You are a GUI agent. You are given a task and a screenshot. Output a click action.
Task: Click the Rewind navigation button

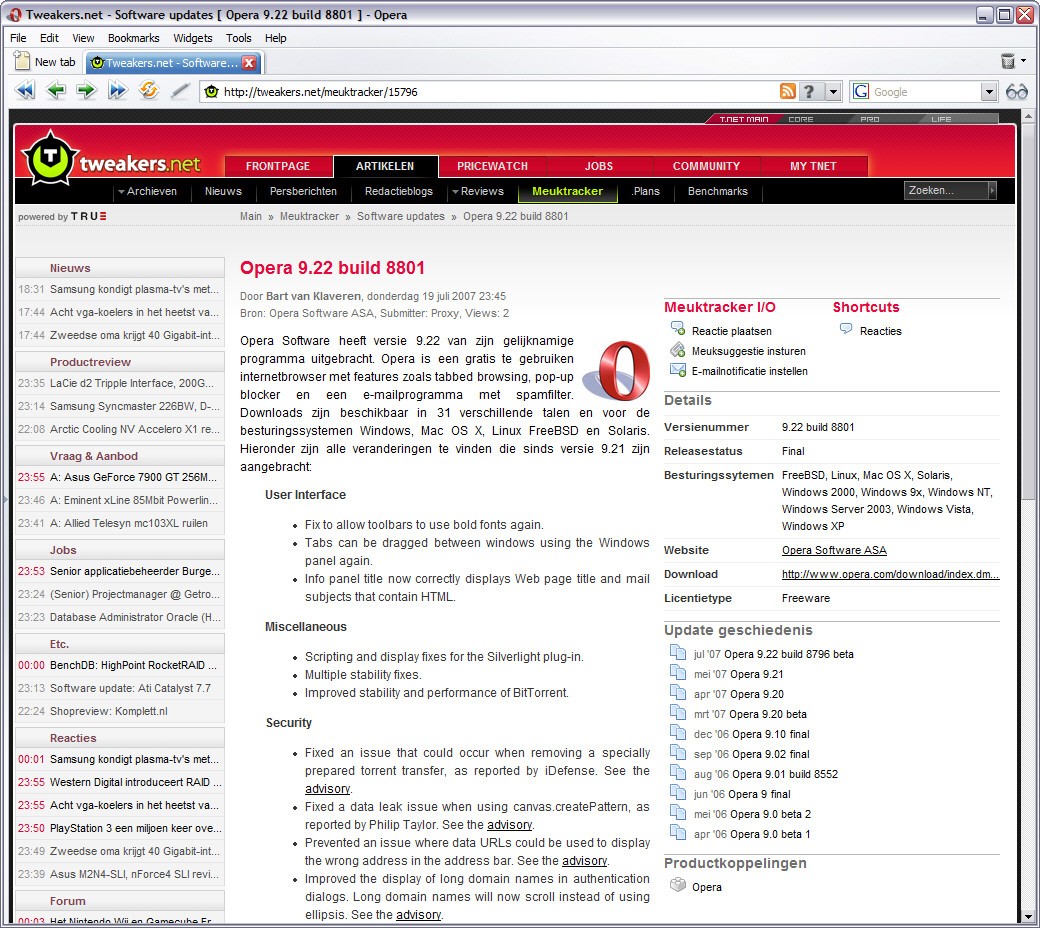click(x=25, y=90)
